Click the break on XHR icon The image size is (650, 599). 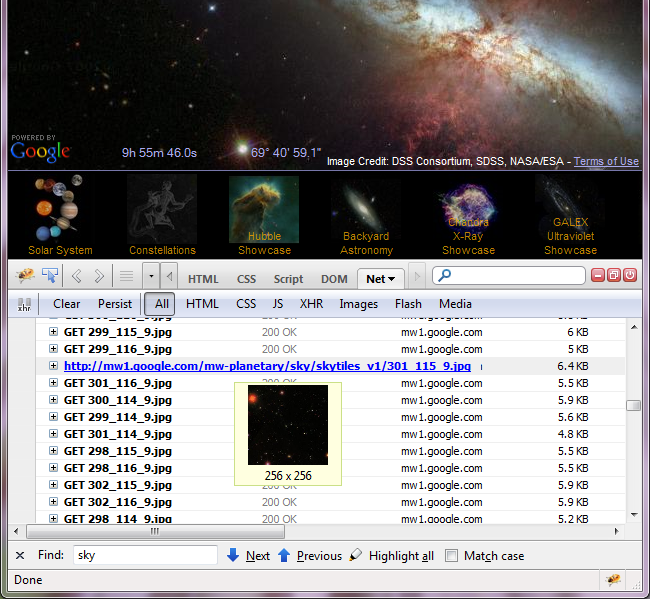25,304
